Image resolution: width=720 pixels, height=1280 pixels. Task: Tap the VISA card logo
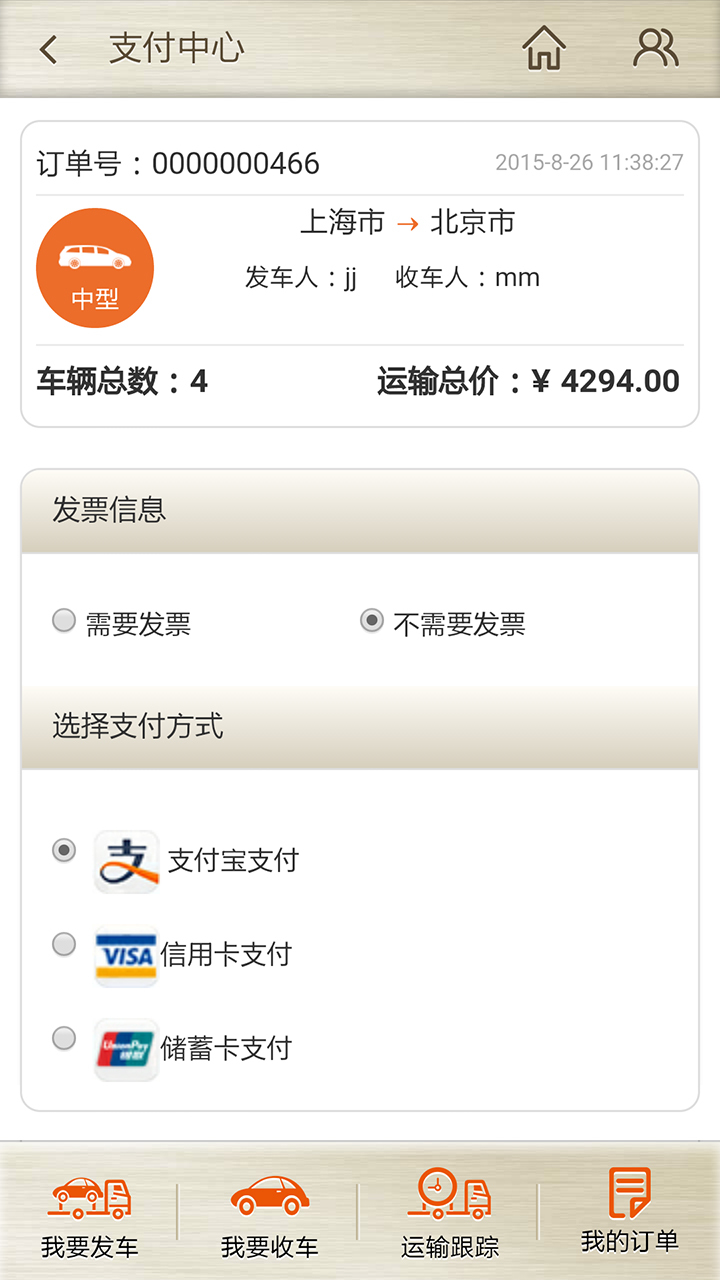coord(126,956)
